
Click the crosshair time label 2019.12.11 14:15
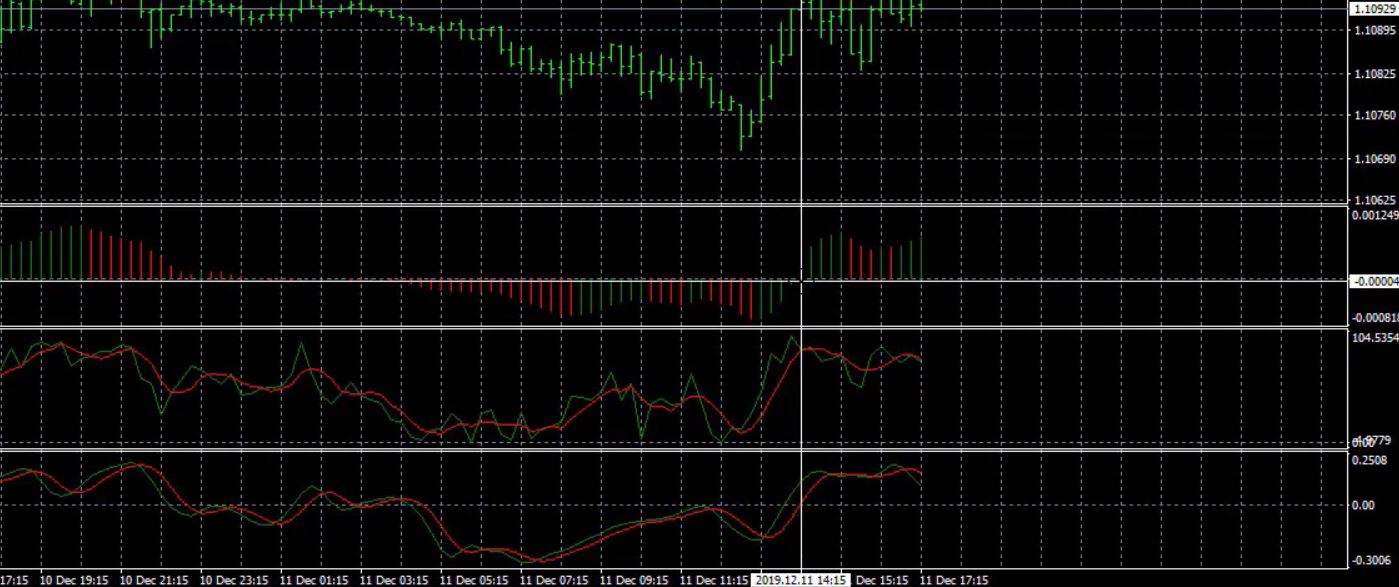[x=802, y=580]
